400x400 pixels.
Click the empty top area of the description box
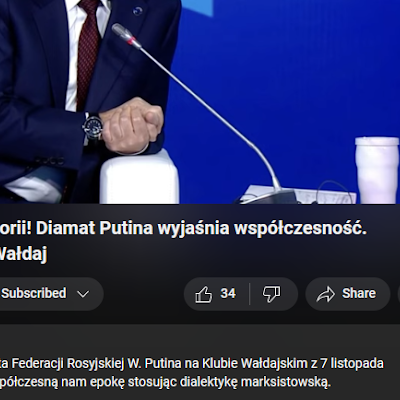click(200, 340)
